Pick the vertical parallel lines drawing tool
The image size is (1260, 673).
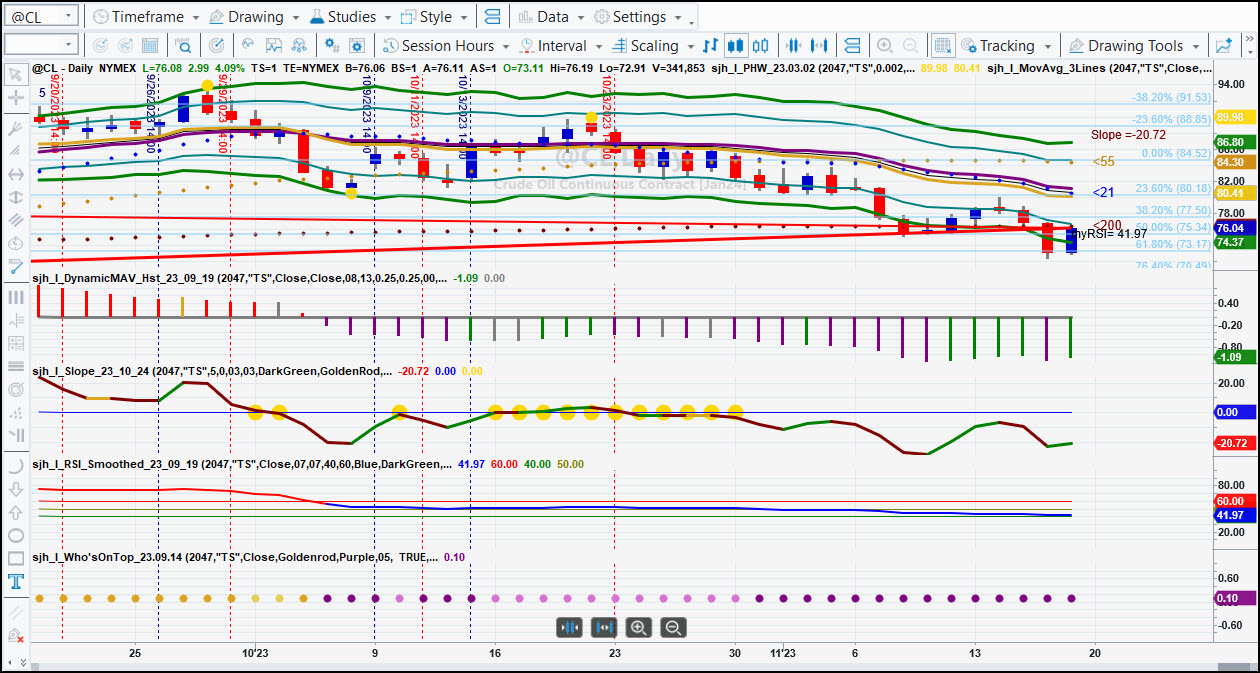pyautogui.click(x=15, y=297)
